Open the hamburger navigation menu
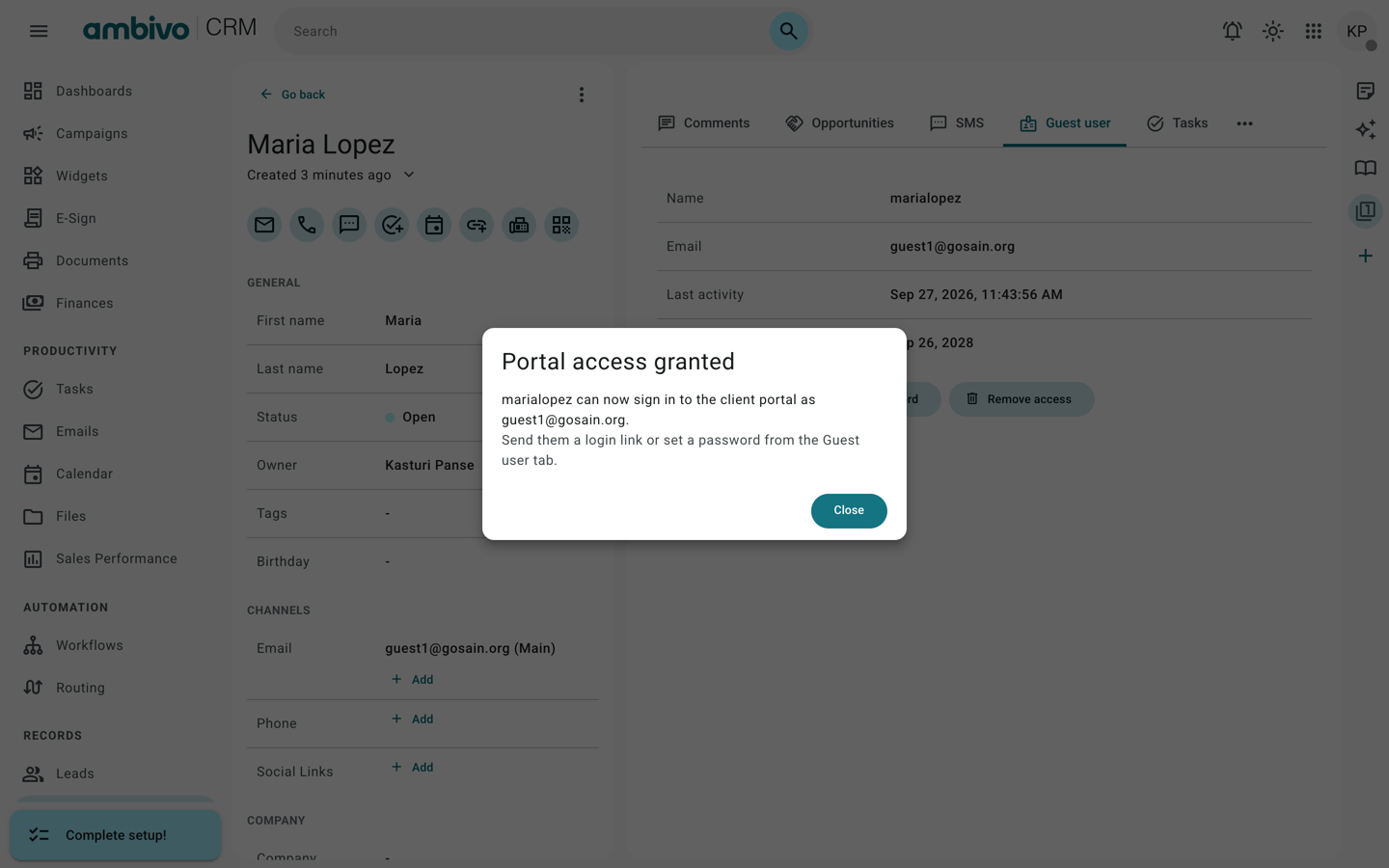Image resolution: width=1389 pixels, height=868 pixels. [x=39, y=31]
